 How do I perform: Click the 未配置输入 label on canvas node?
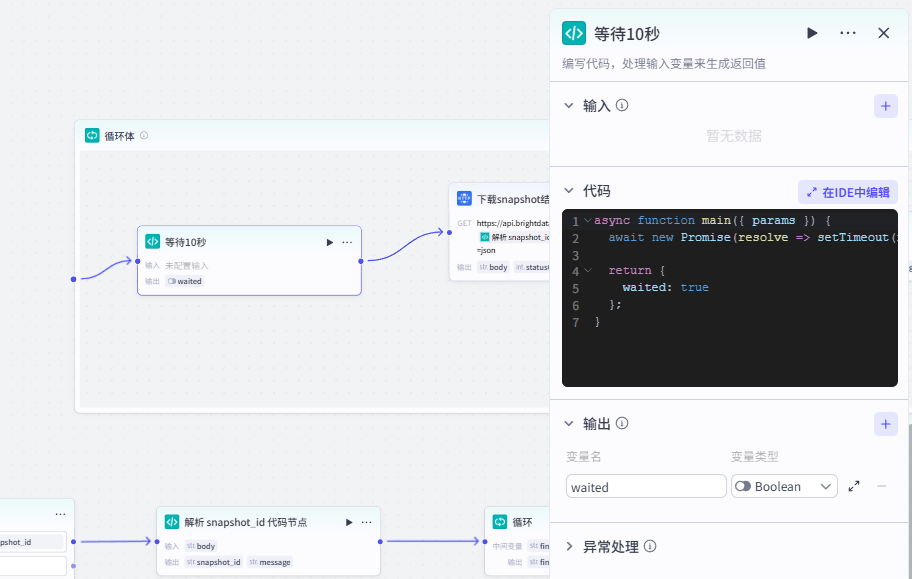pos(186,265)
